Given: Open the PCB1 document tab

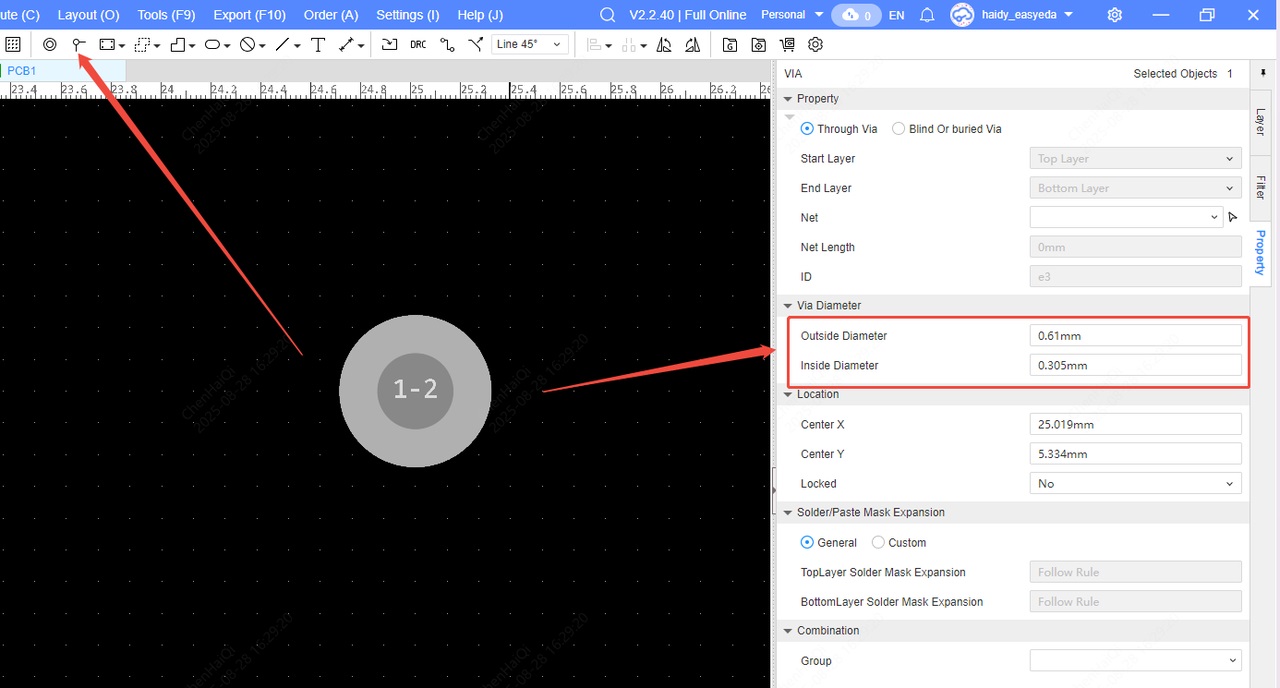Looking at the screenshot, I should (x=22, y=71).
